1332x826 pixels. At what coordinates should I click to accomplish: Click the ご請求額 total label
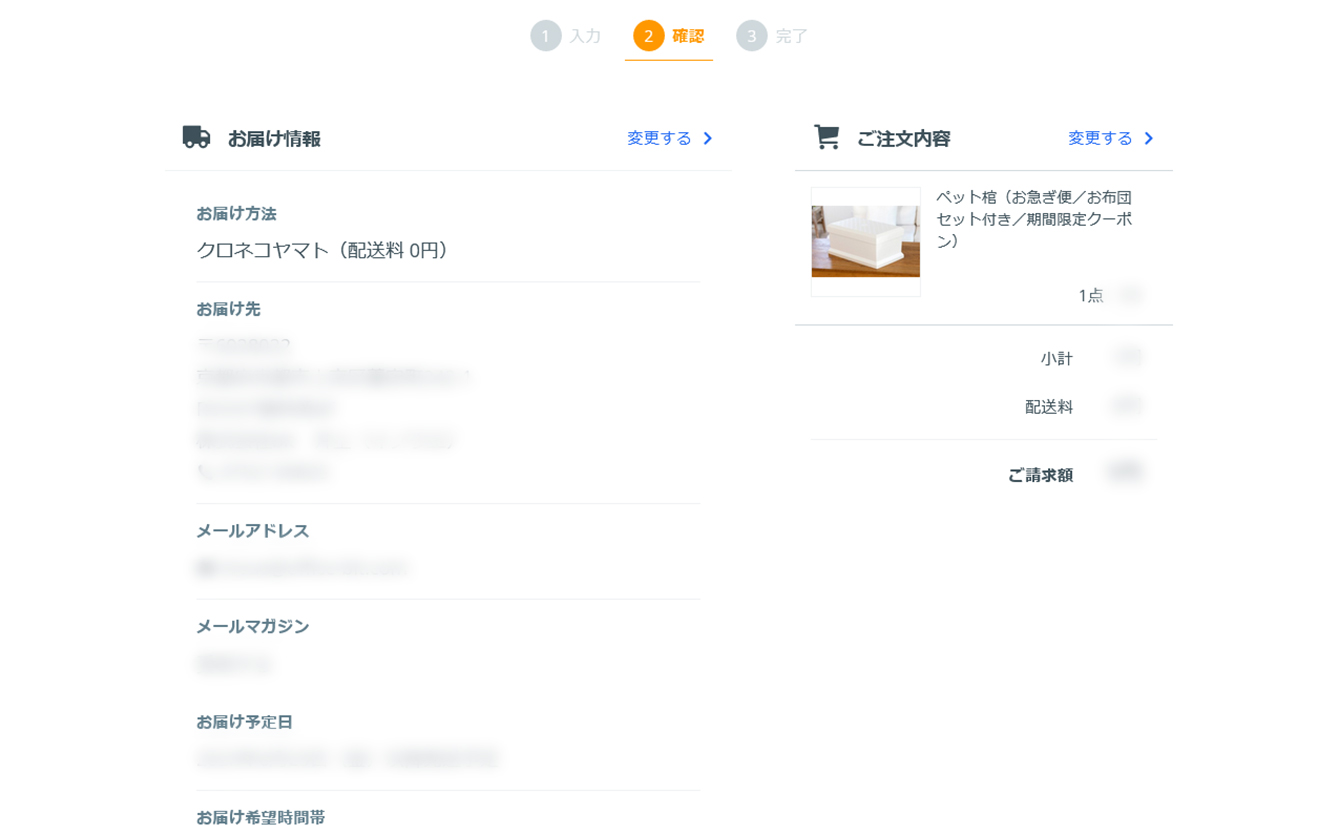tap(1039, 475)
